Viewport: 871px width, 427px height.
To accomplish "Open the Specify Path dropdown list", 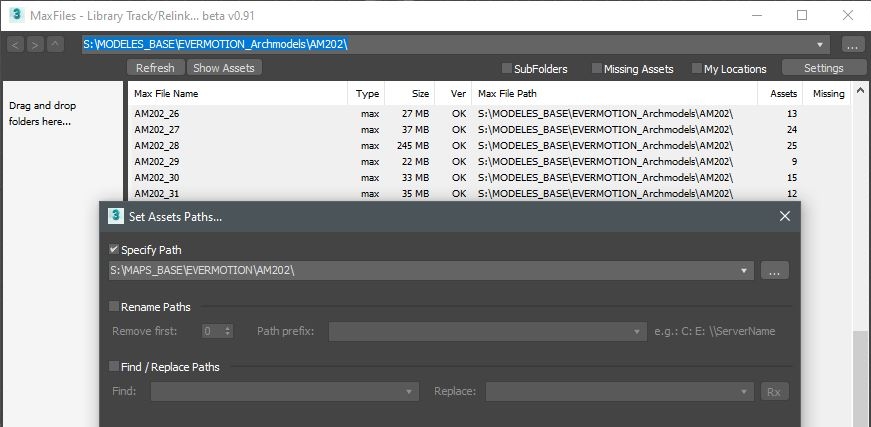I will pos(744,271).
